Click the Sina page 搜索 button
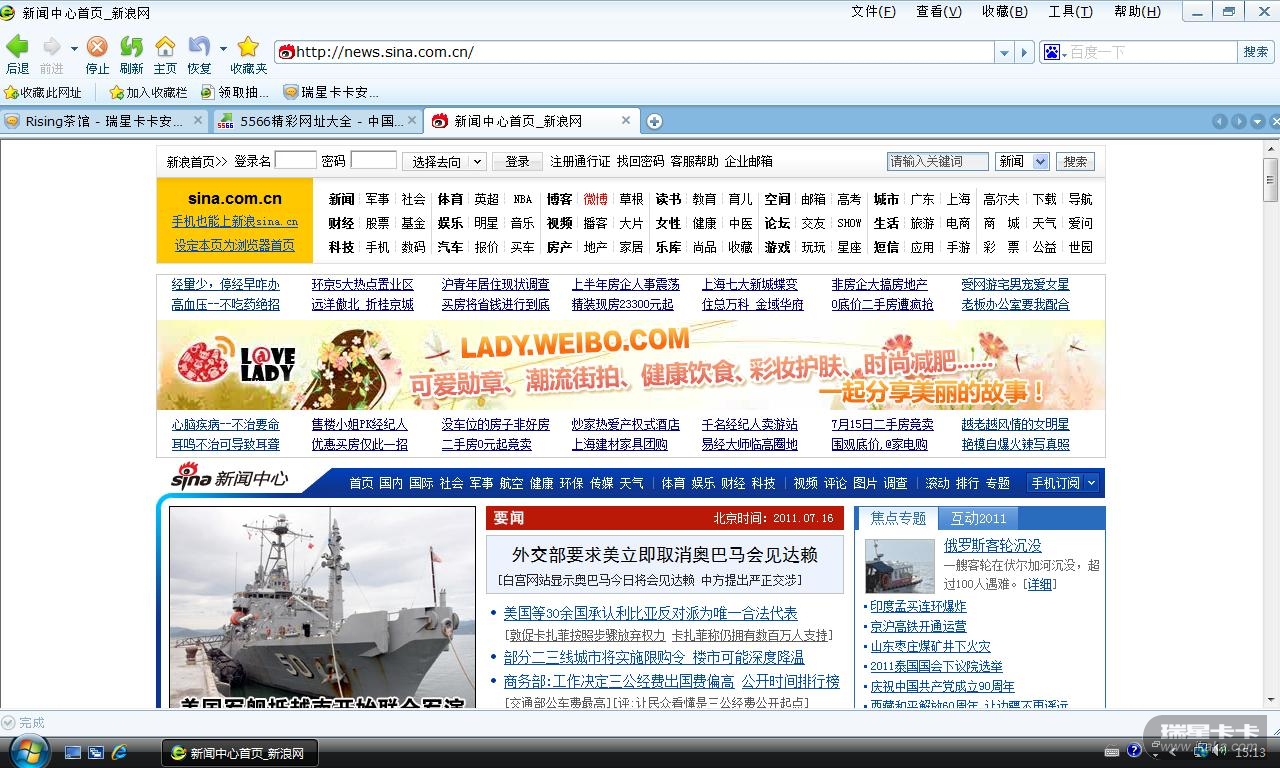Screen dimensions: 1280x768 pos(1075,161)
